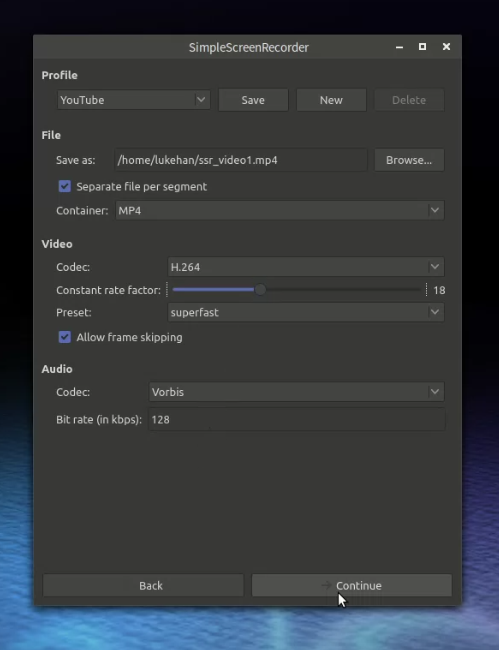Open the Audio Codec dropdown Vorbis
Viewport: 499px width, 650px height.
point(296,392)
